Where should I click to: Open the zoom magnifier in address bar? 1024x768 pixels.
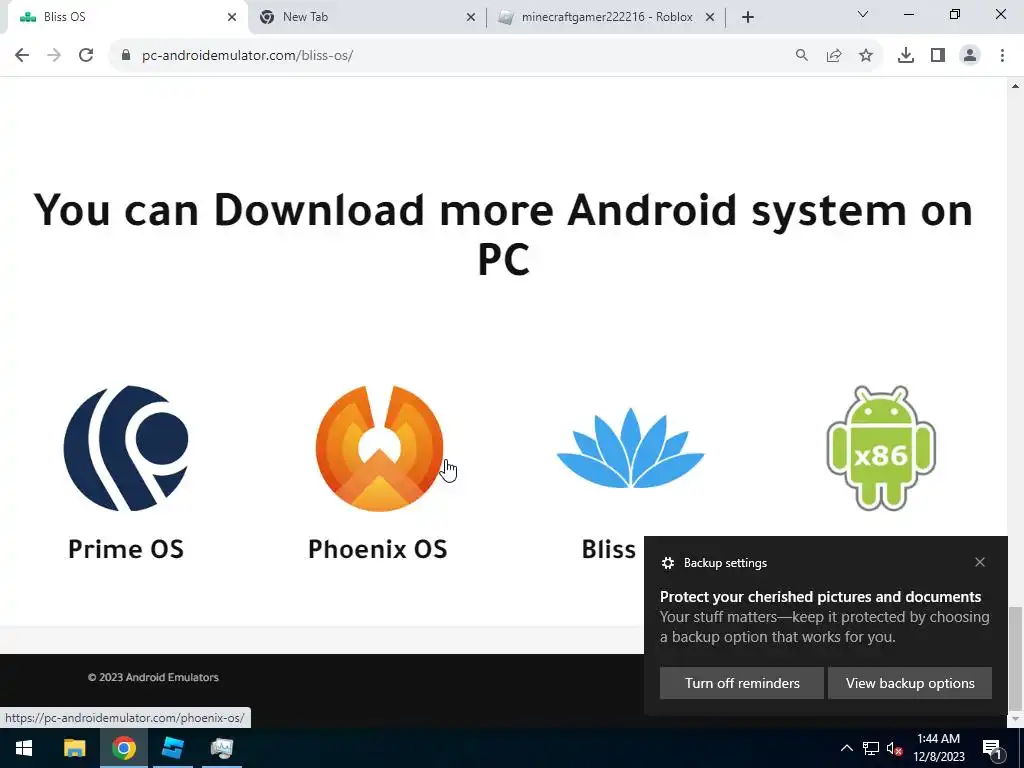pyautogui.click(x=802, y=56)
